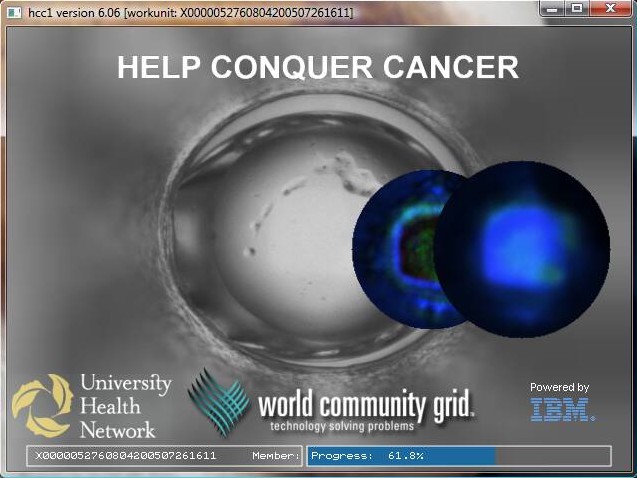
Task: Click the workunit ID in status bar
Action: 125,456
